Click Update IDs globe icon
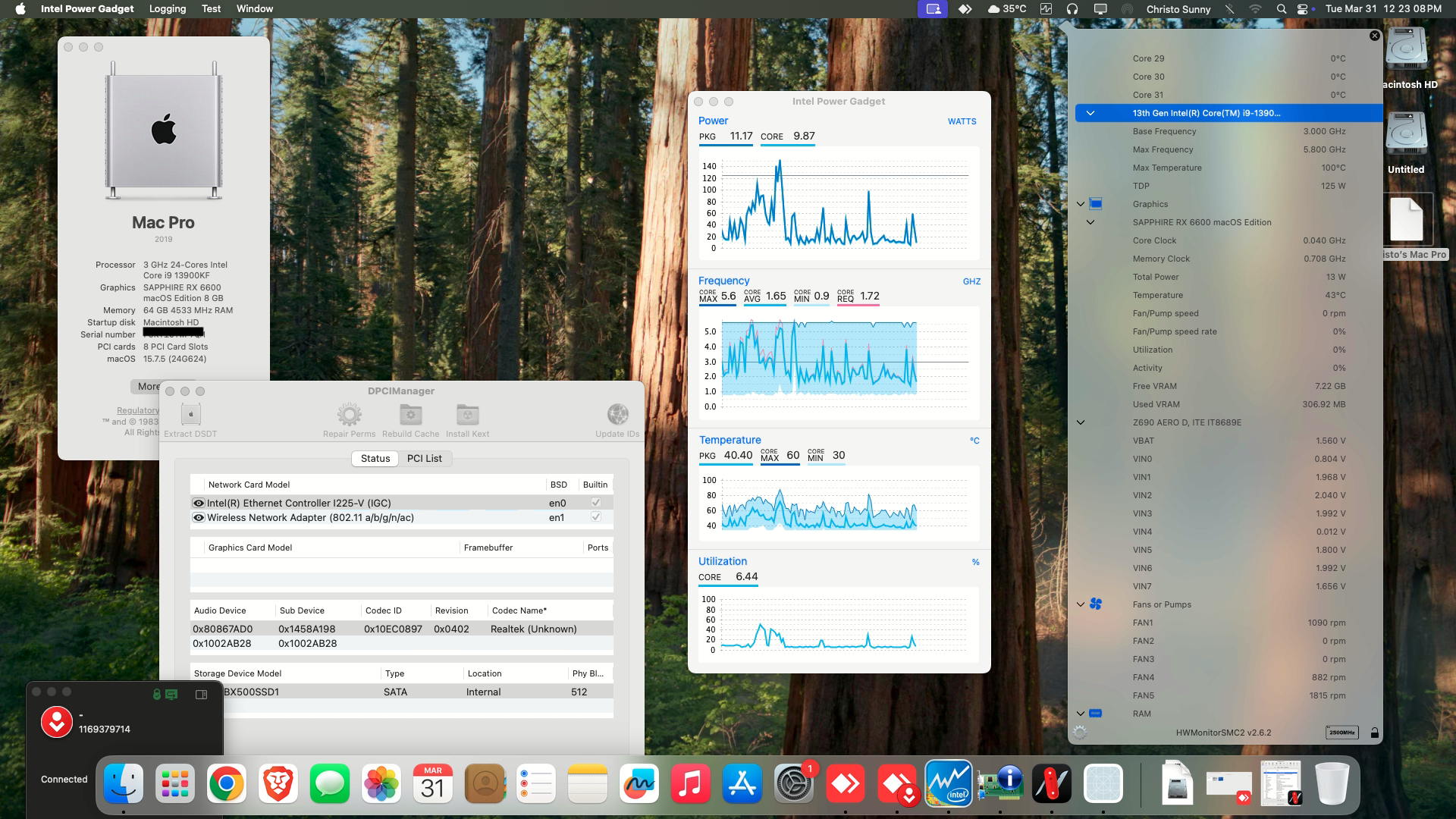1456x819 pixels. point(617,415)
